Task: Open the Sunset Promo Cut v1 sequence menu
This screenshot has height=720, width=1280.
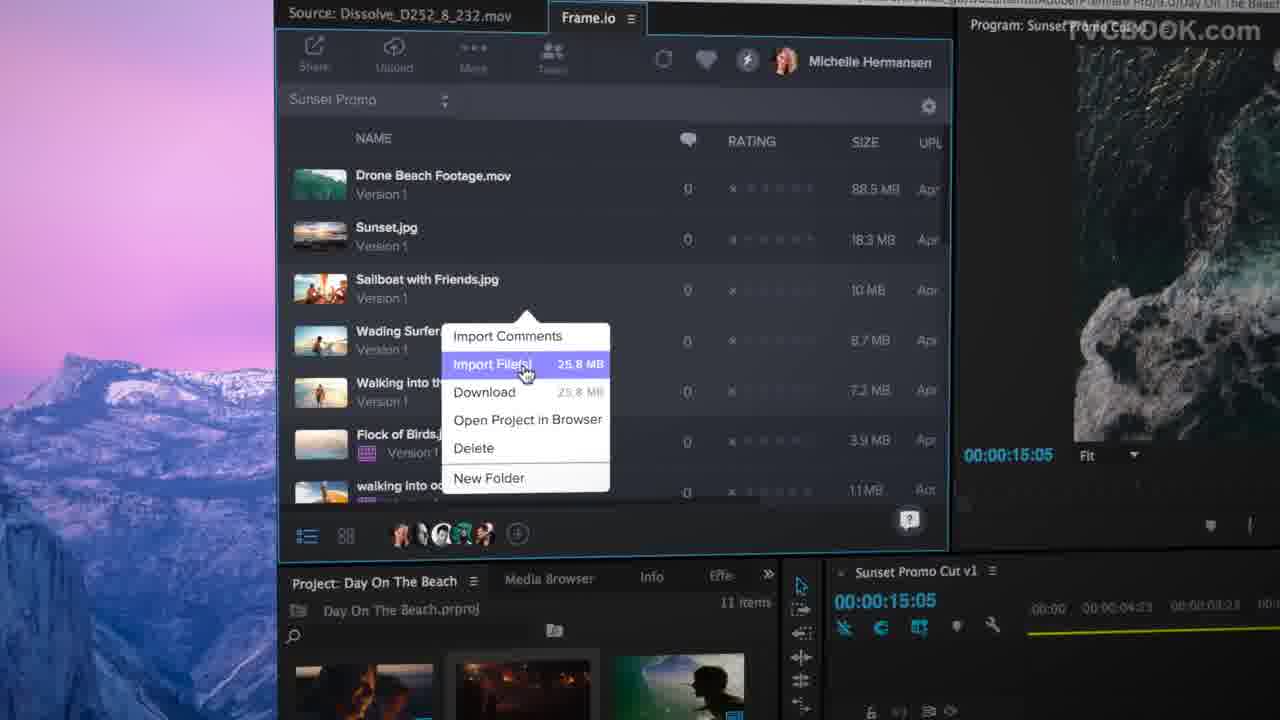Action: [992, 571]
